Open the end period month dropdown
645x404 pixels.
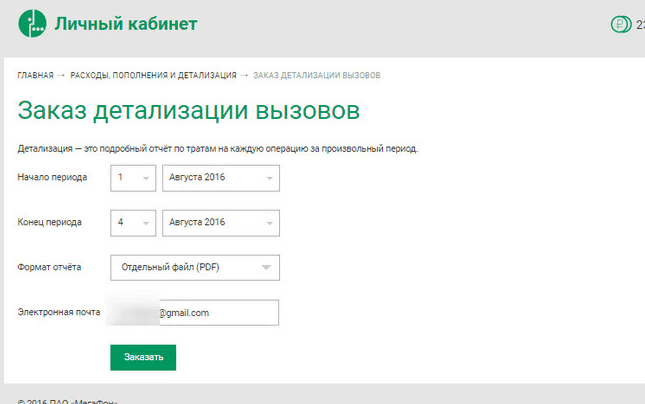point(220,222)
